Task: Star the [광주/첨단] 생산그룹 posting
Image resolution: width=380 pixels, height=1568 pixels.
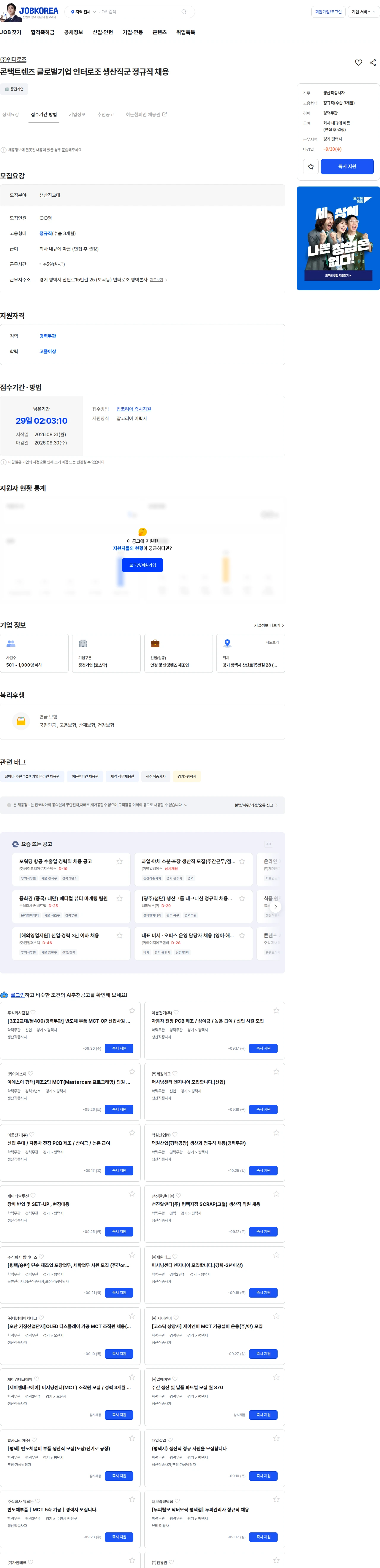Action: point(242,898)
